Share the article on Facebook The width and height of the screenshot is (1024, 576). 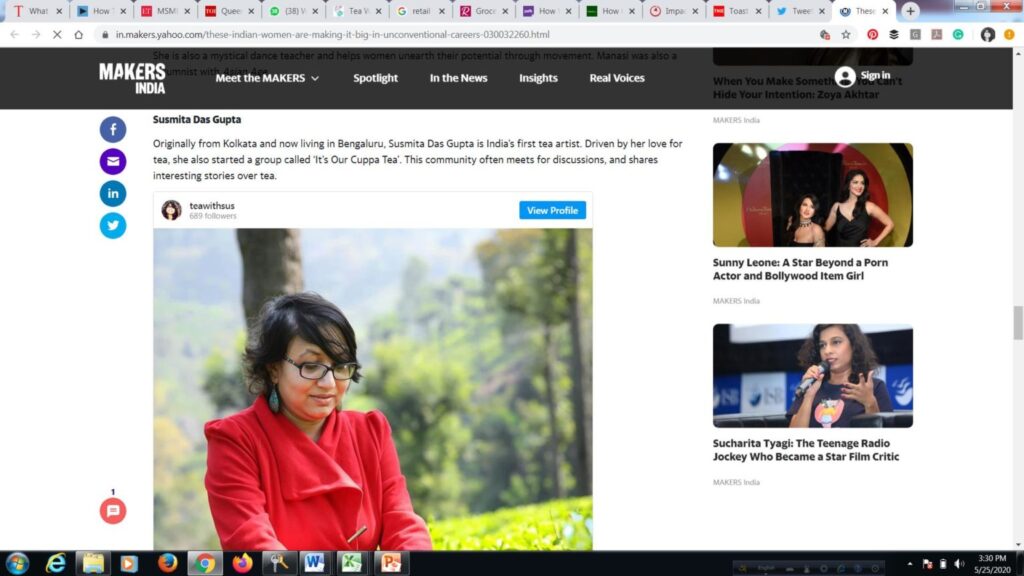tap(113, 129)
